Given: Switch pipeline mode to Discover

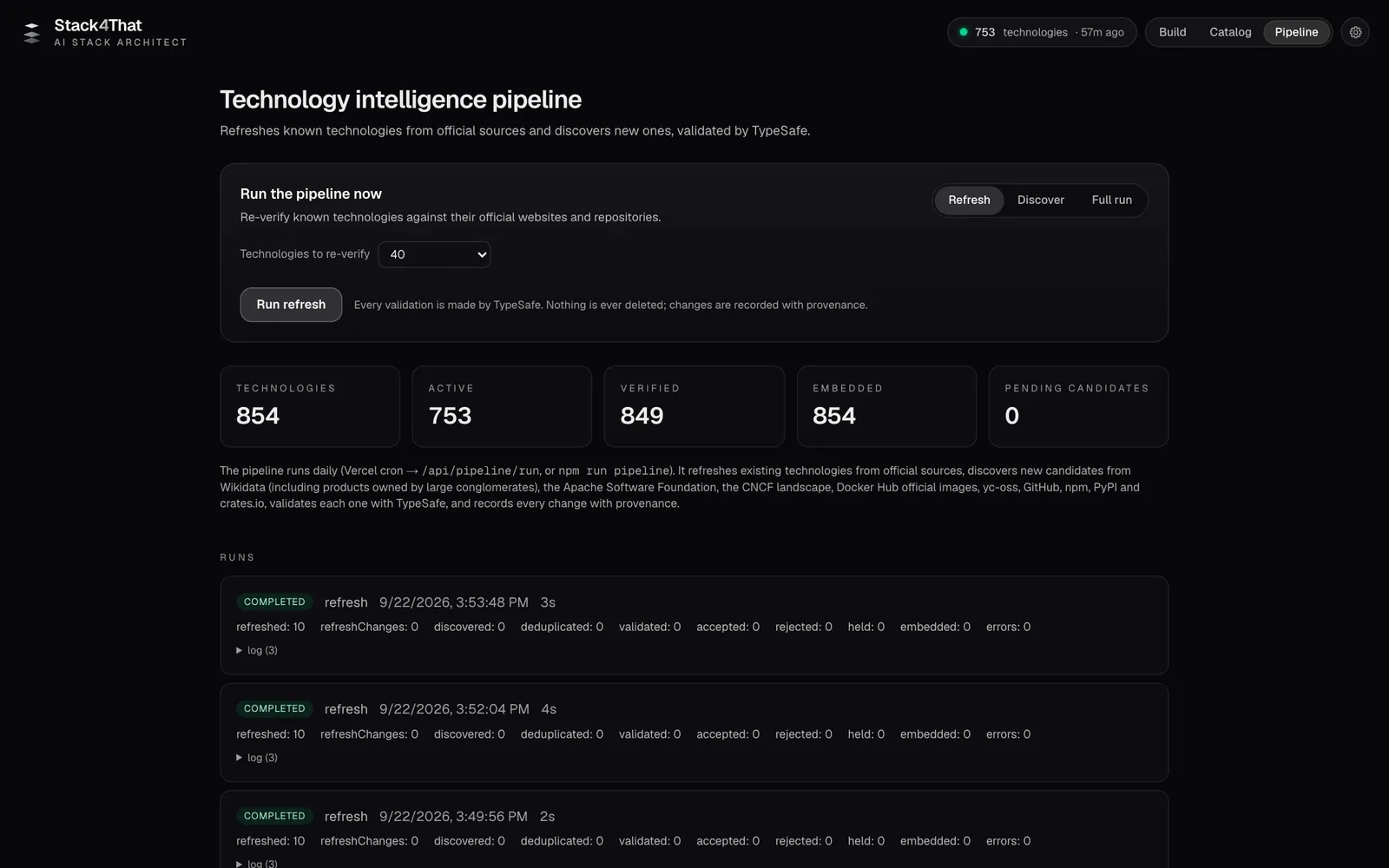Looking at the screenshot, I should [x=1041, y=200].
